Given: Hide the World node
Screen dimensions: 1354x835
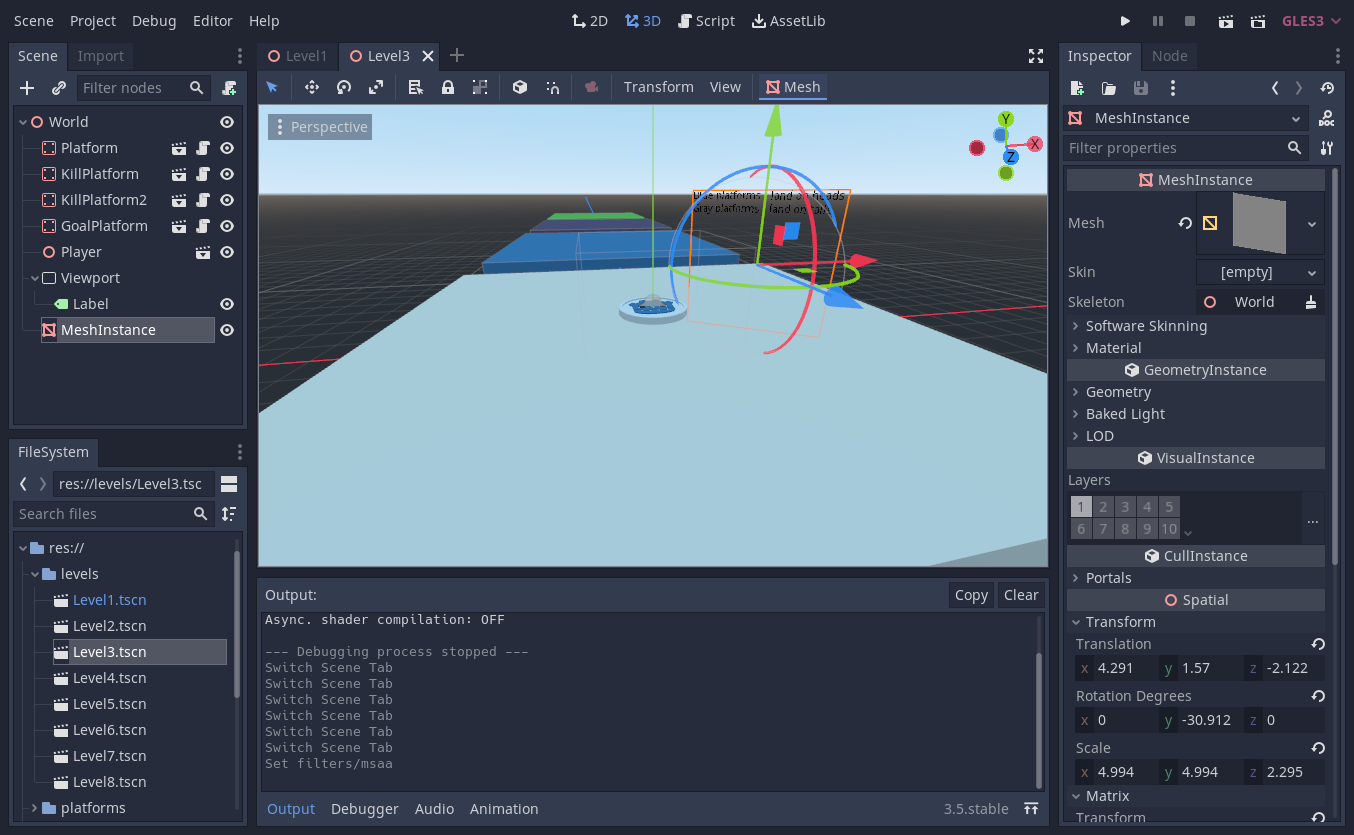Looking at the screenshot, I should pyautogui.click(x=227, y=122).
